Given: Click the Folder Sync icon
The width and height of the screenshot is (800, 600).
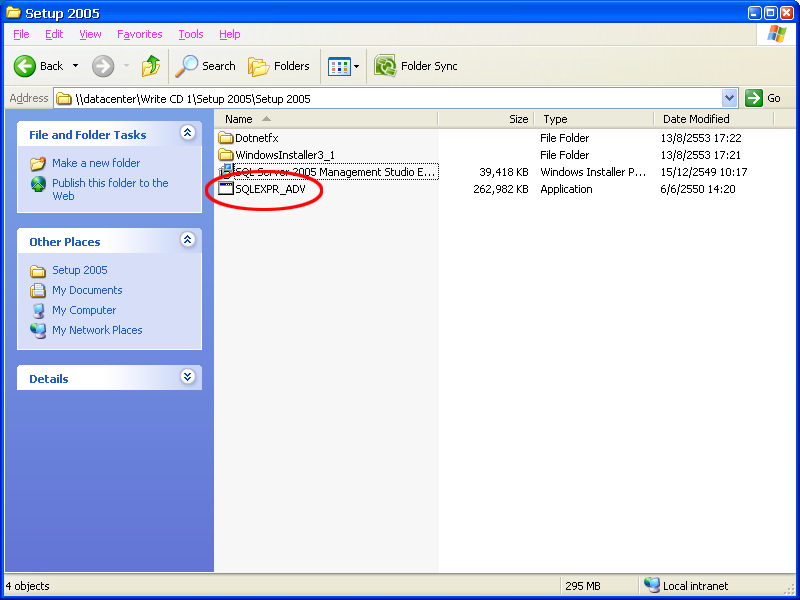Looking at the screenshot, I should pyautogui.click(x=385, y=66).
